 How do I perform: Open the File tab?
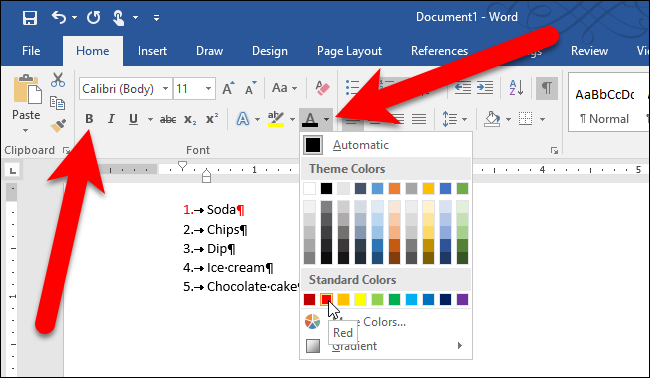click(31, 51)
